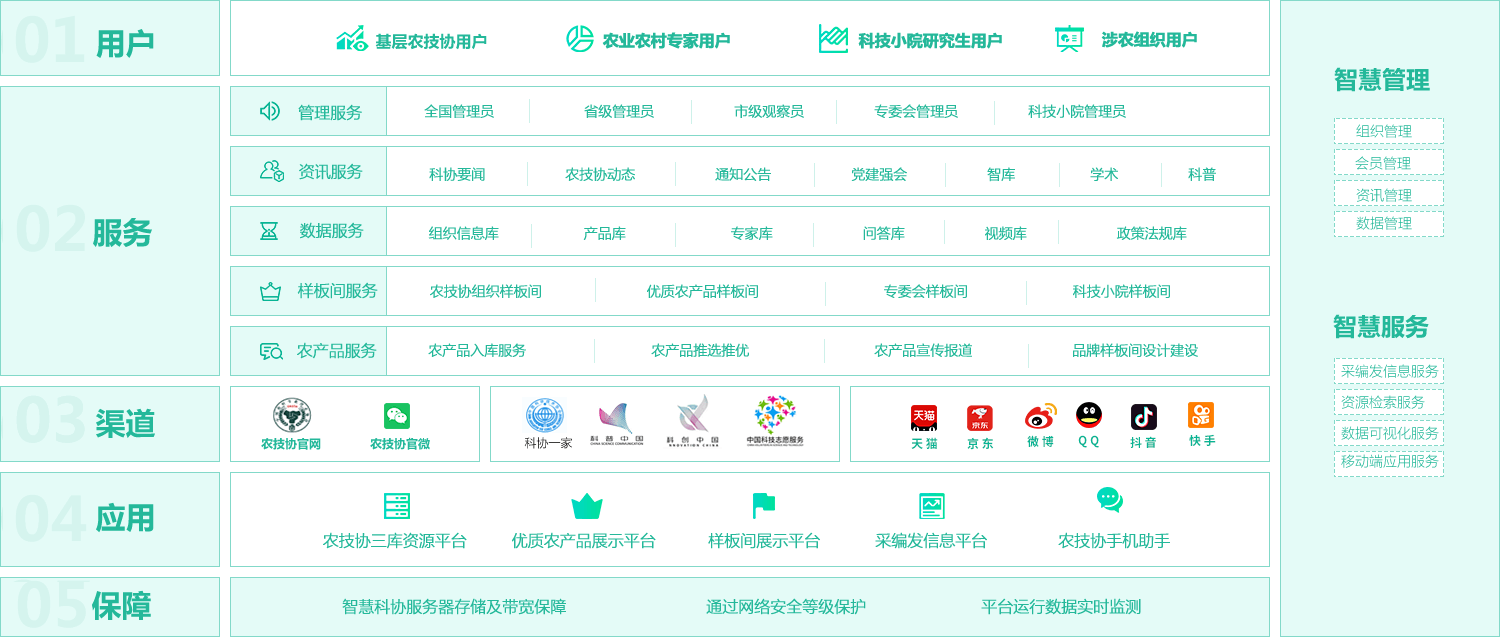This screenshot has width=1500, height=637.
Task: Click the Kuaishou (快手) icon
Action: point(1201,415)
